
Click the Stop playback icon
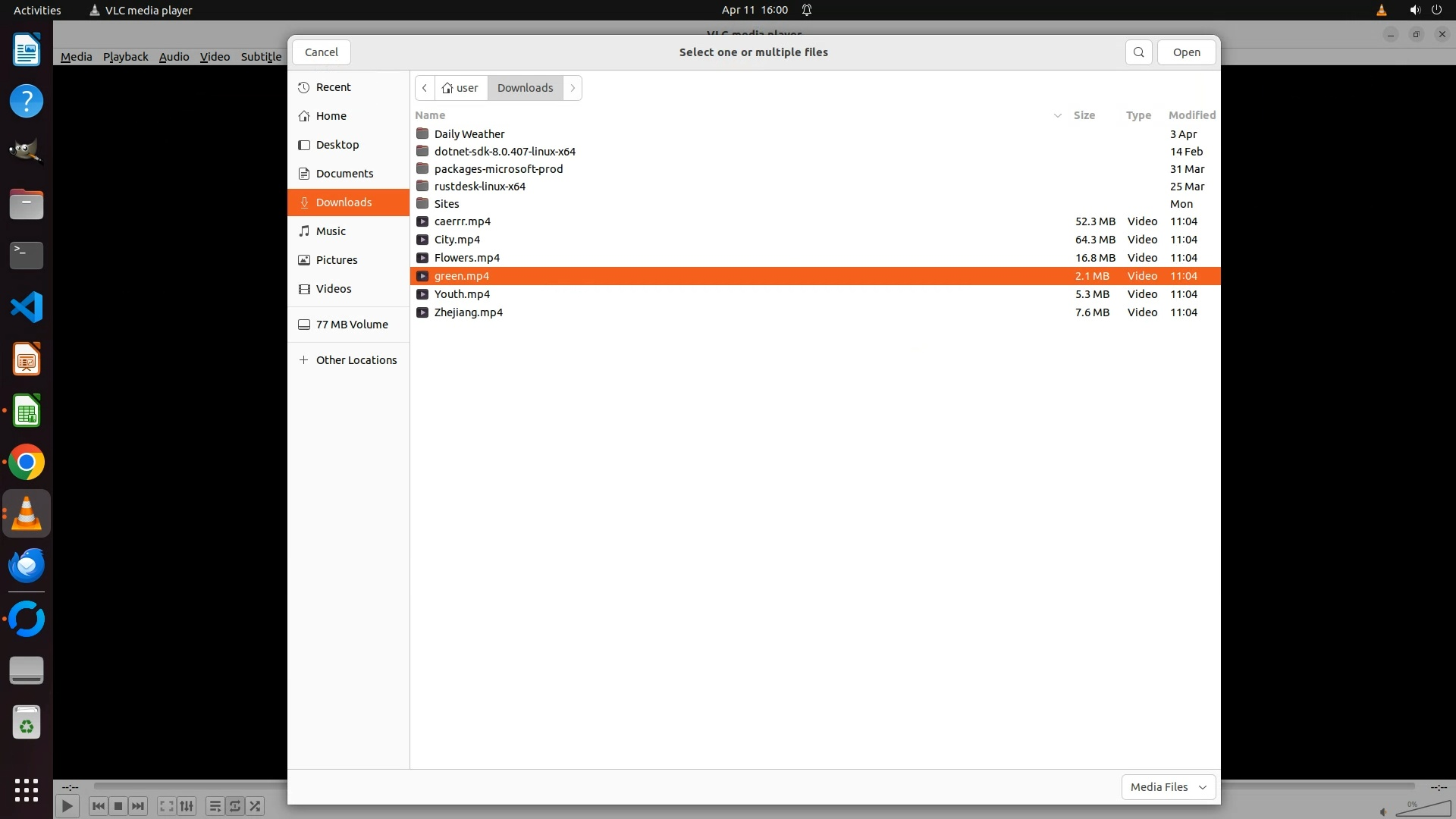pyautogui.click(x=118, y=806)
